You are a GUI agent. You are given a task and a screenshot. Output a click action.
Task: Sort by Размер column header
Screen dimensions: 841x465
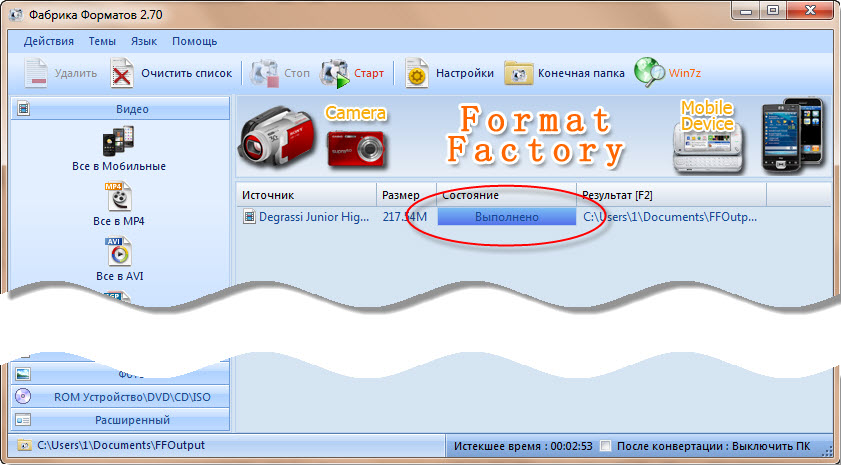pyautogui.click(x=407, y=195)
